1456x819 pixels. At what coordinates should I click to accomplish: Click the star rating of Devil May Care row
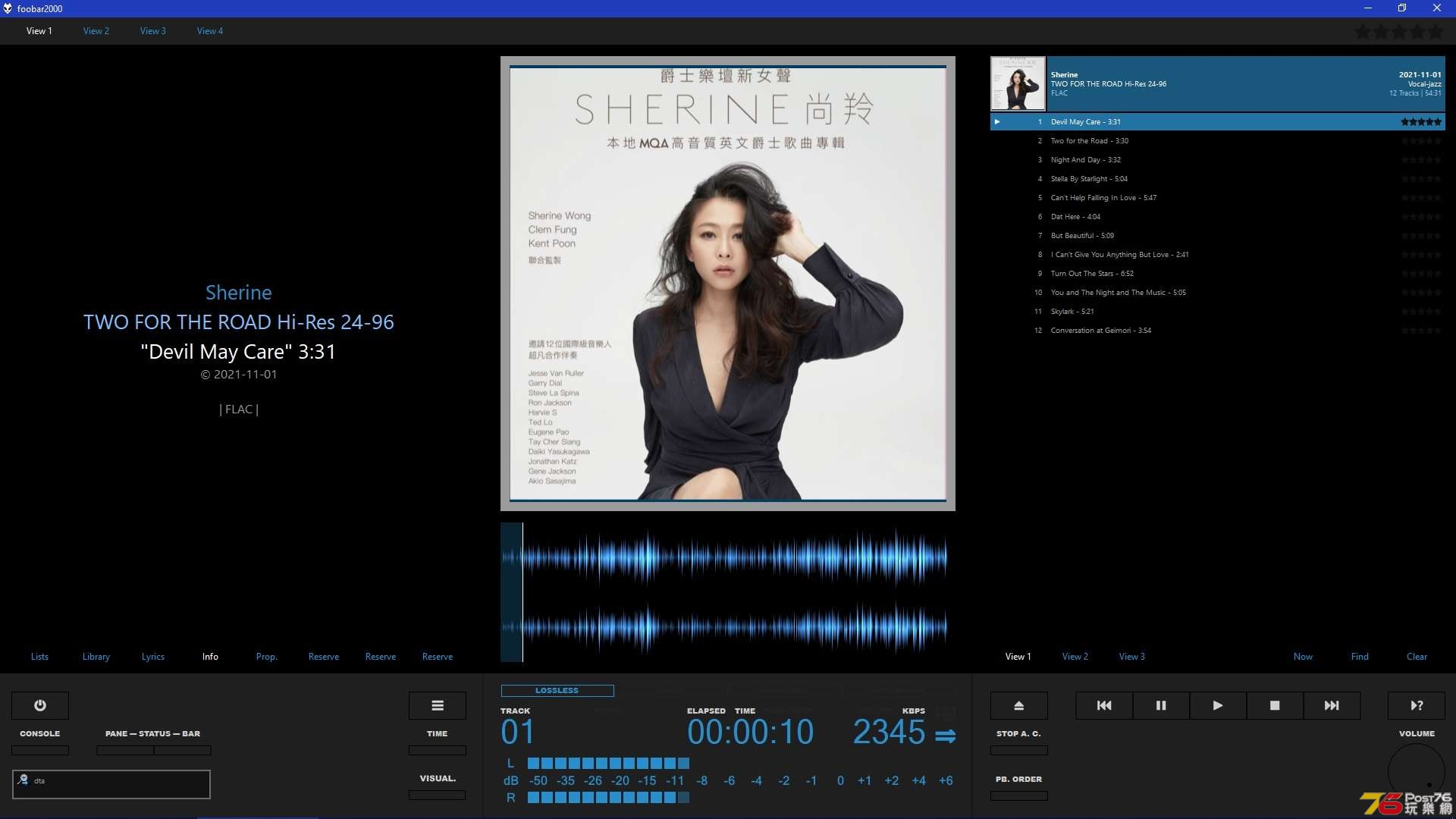click(1421, 121)
